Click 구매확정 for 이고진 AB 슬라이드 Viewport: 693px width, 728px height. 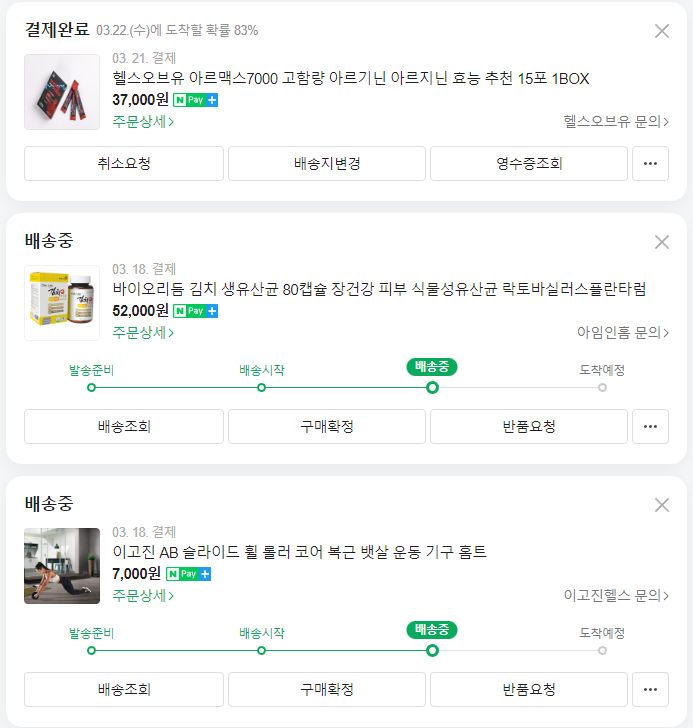click(327, 689)
